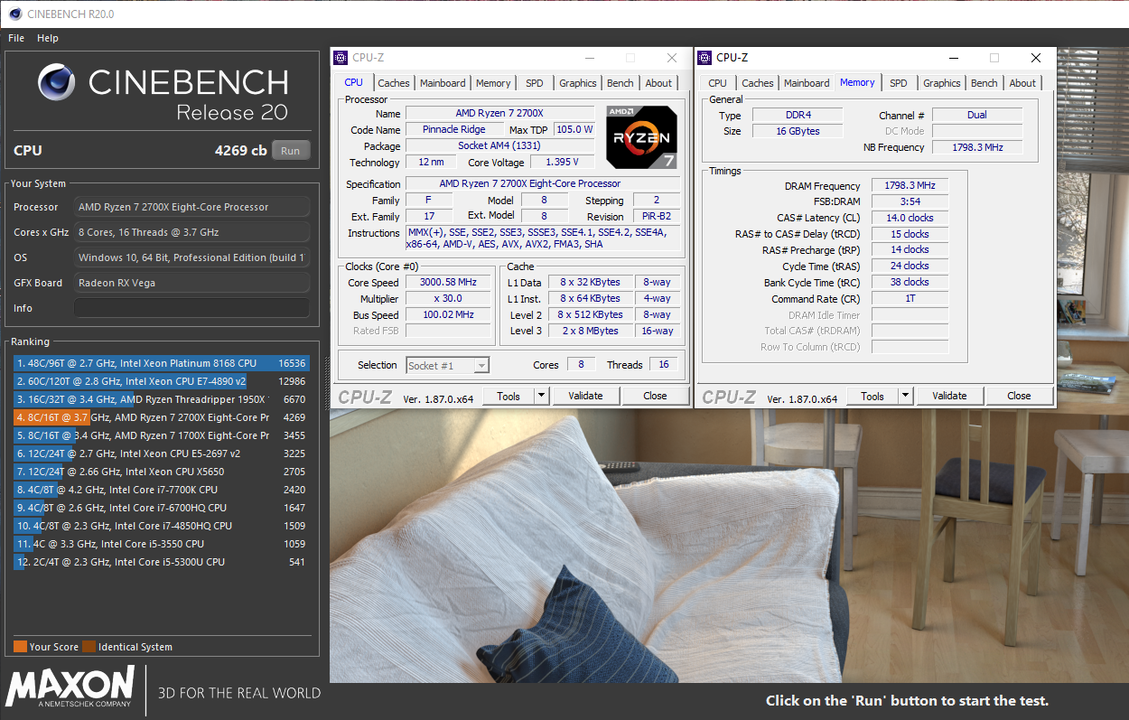The height and width of the screenshot is (720, 1129).
Task: Select ranking row Intel Xeon CPU X5650
Action: 162,472
